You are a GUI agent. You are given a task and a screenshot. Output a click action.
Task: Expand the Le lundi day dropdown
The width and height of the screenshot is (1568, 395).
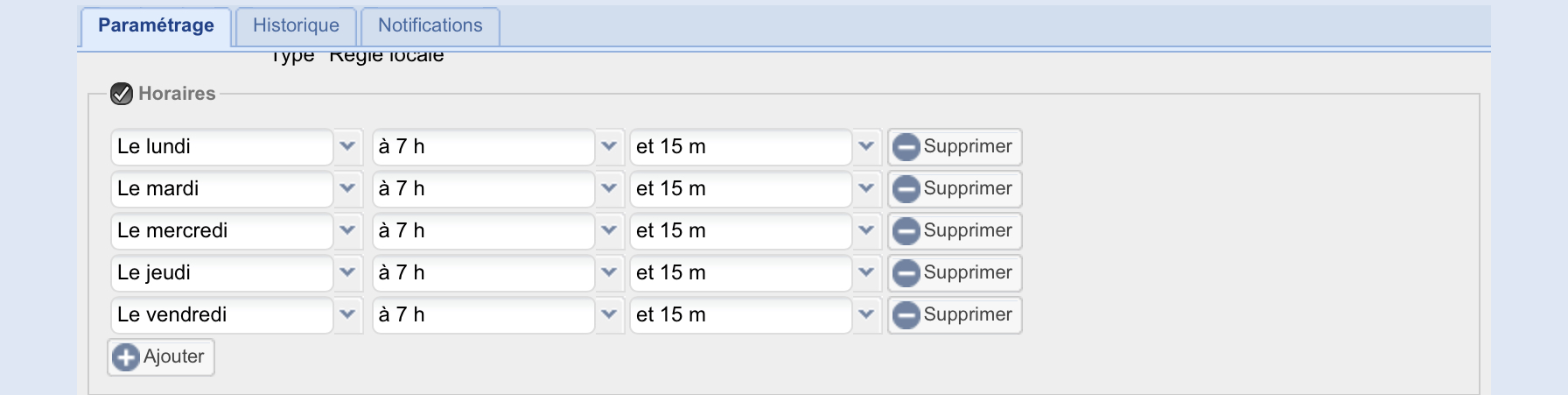[347, 147]
